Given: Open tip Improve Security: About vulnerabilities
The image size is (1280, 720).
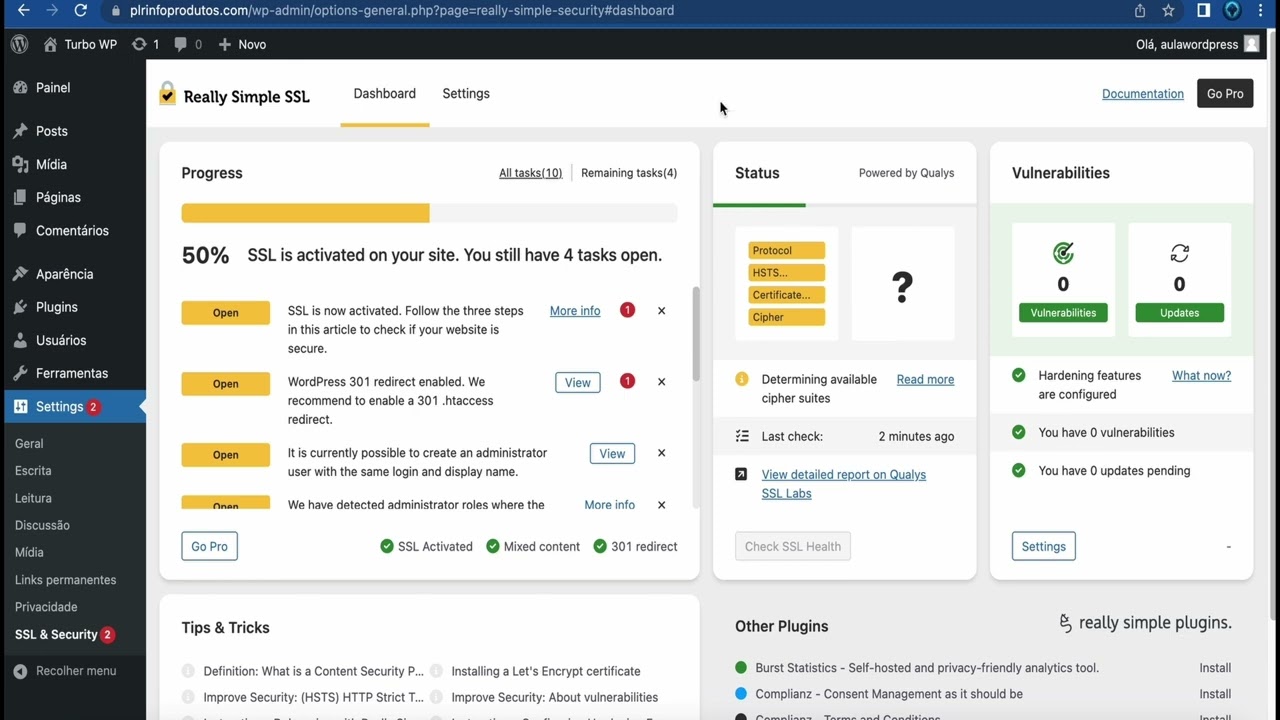Looking at the screenshot, I should 555,698.
